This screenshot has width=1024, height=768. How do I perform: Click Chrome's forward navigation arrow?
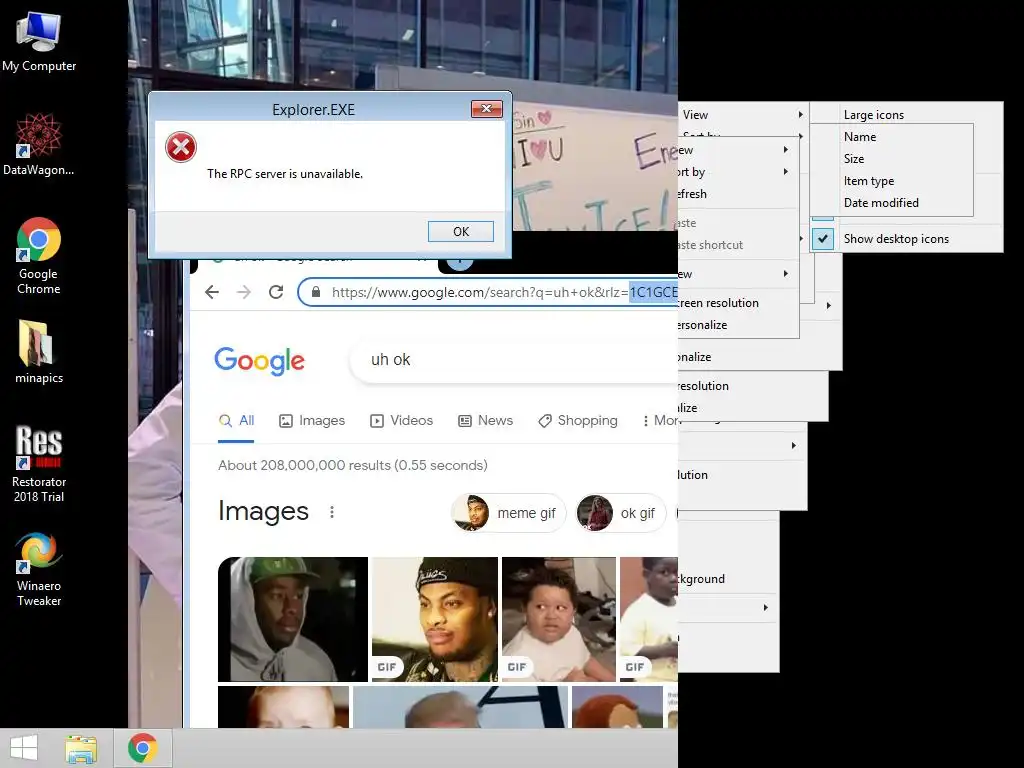tap(244, 292)
